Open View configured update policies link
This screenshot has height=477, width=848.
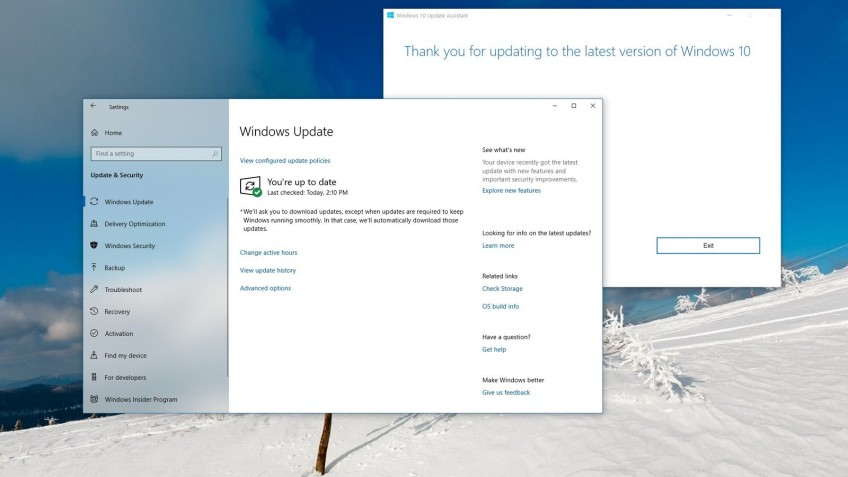pos(285,161)
